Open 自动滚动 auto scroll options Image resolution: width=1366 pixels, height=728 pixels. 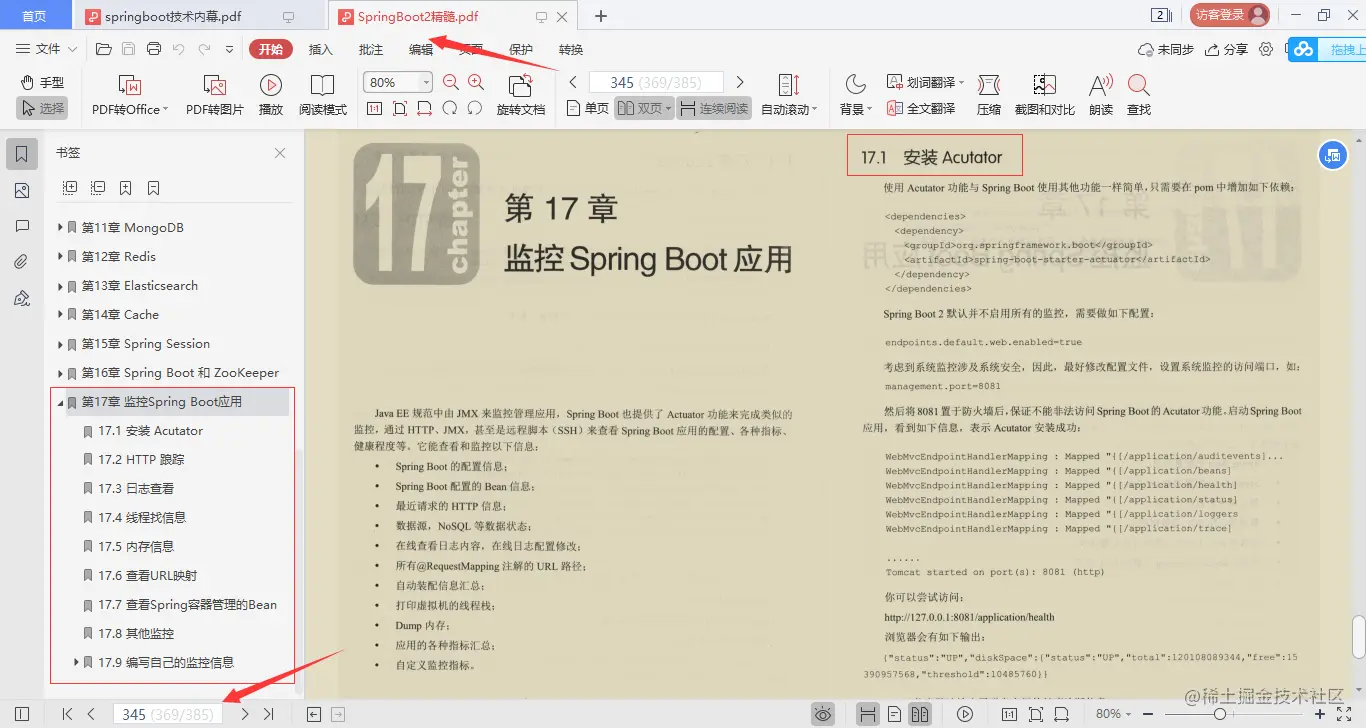coord(789,96)
